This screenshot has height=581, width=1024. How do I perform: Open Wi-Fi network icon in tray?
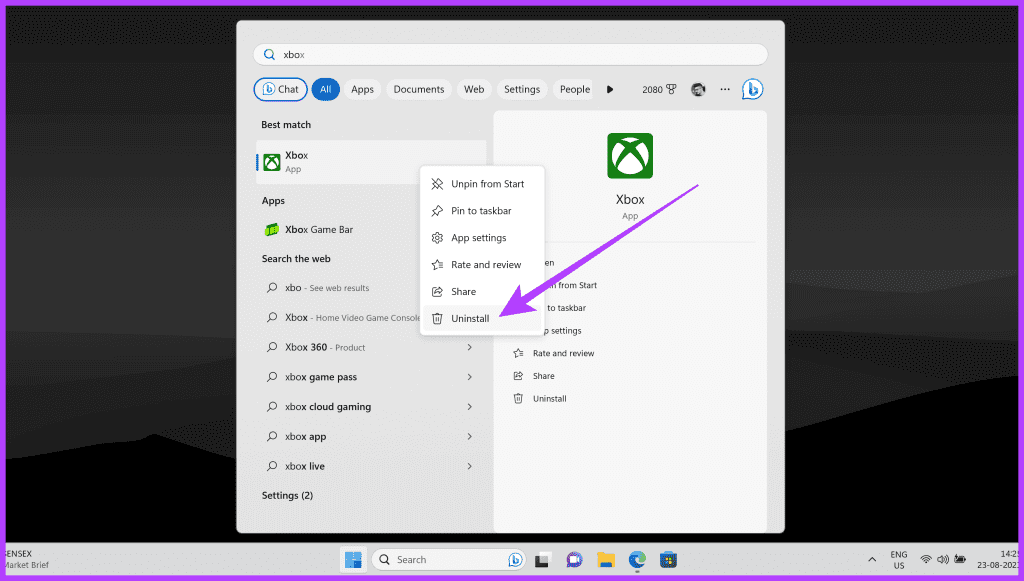point(926,559)
